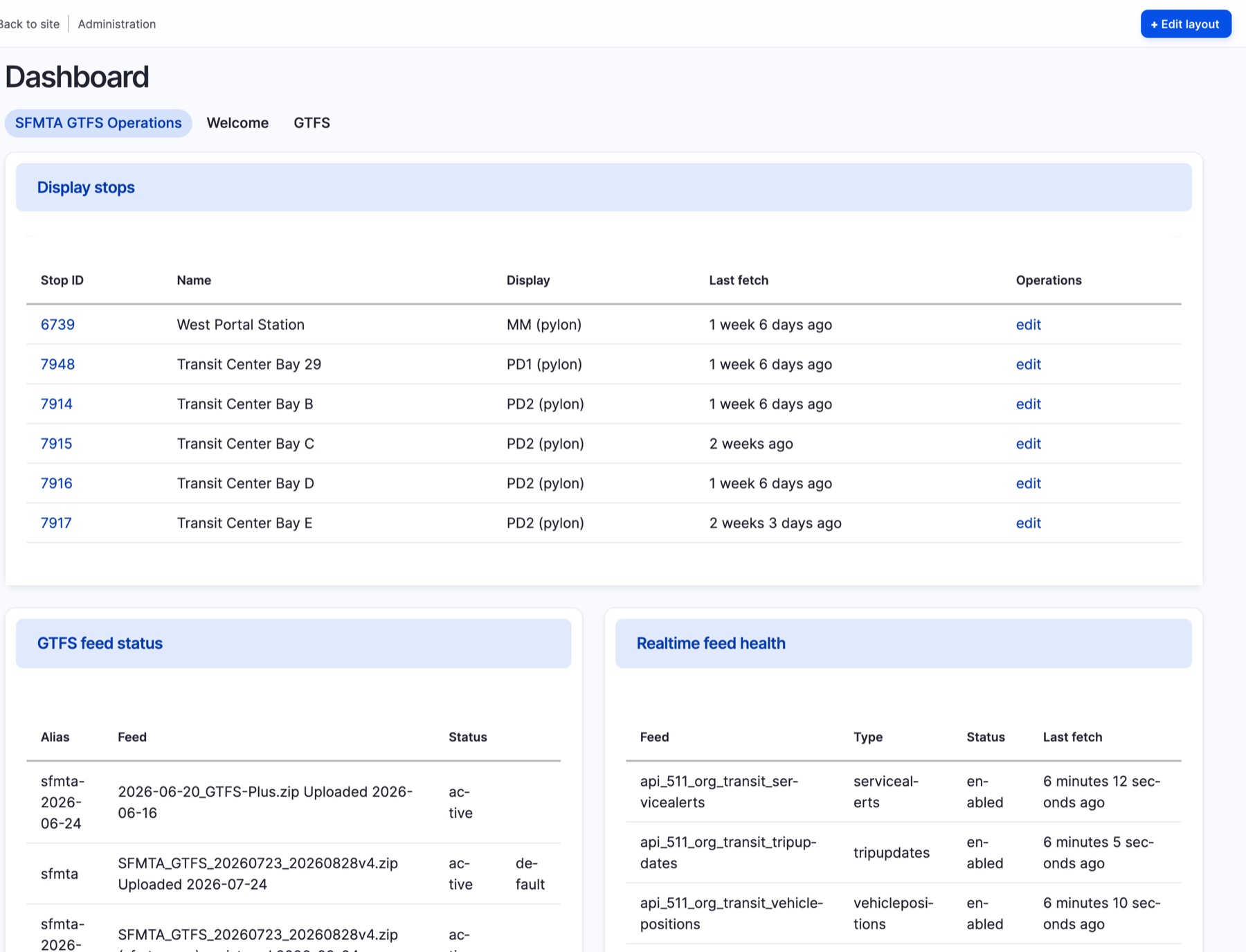Click the api_511_org_transit_servicealerts feed
1246x952 pixels.
719,792
